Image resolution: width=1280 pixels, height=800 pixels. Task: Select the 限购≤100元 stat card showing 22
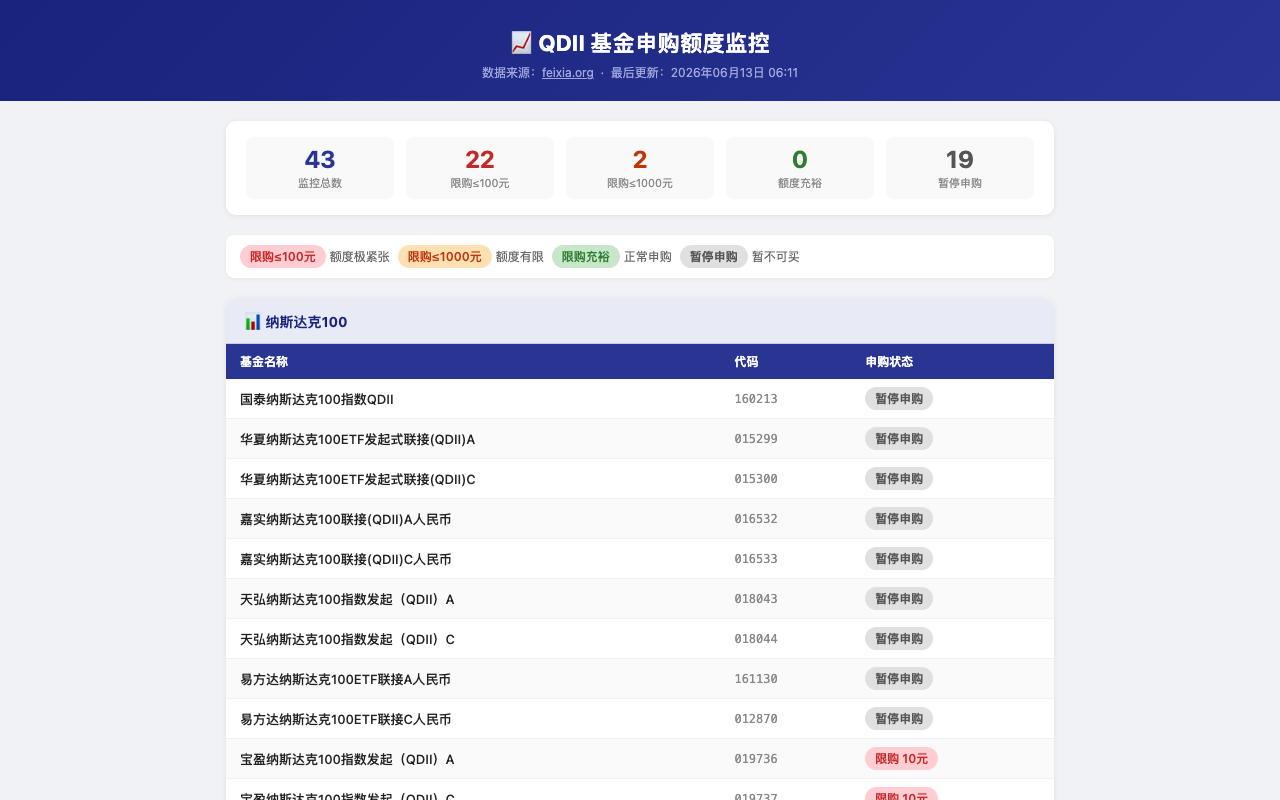(480, 168)
